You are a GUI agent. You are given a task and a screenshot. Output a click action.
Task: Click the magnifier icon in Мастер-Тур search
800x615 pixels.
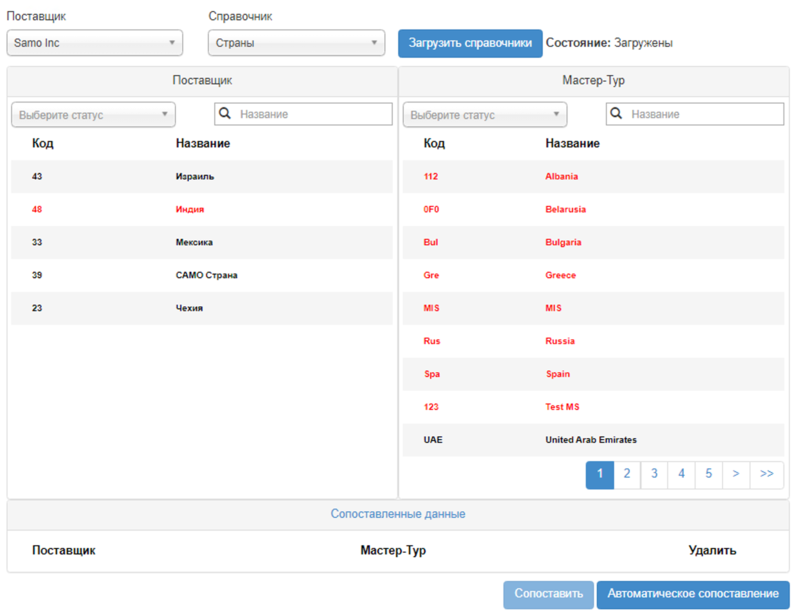(616, 114)
